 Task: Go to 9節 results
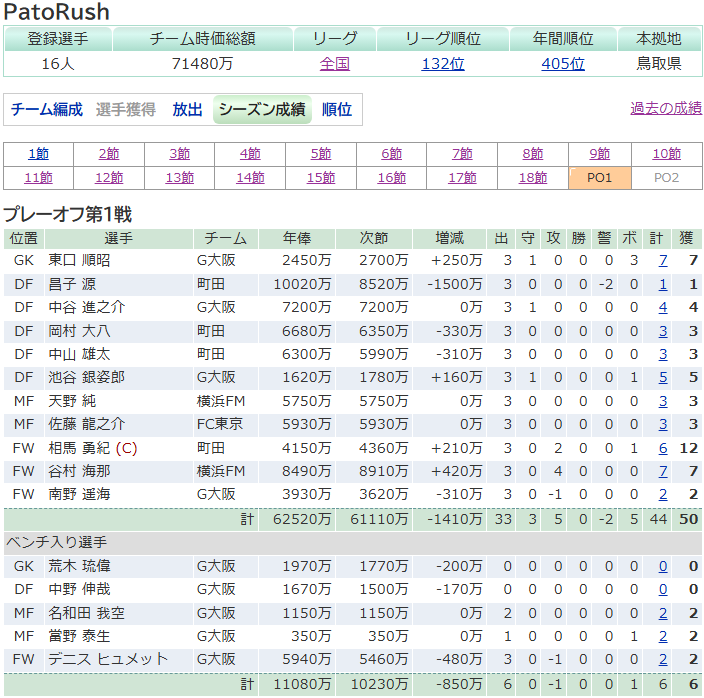(600, 154)
